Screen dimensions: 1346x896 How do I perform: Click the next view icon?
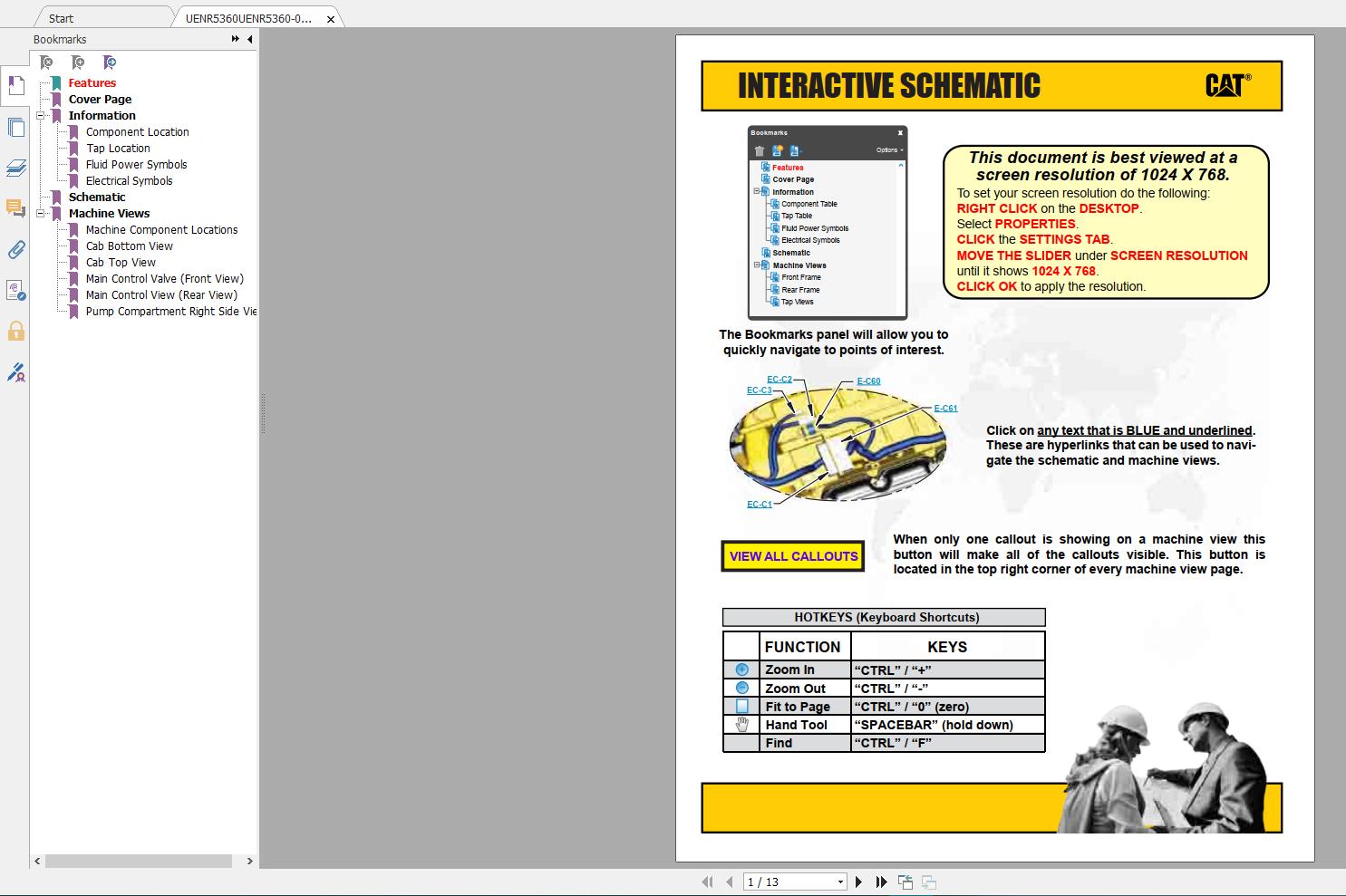coord(929,882)
